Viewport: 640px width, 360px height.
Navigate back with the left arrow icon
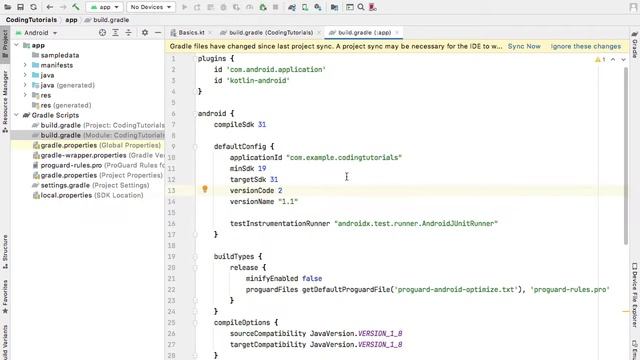coord(50,7)
